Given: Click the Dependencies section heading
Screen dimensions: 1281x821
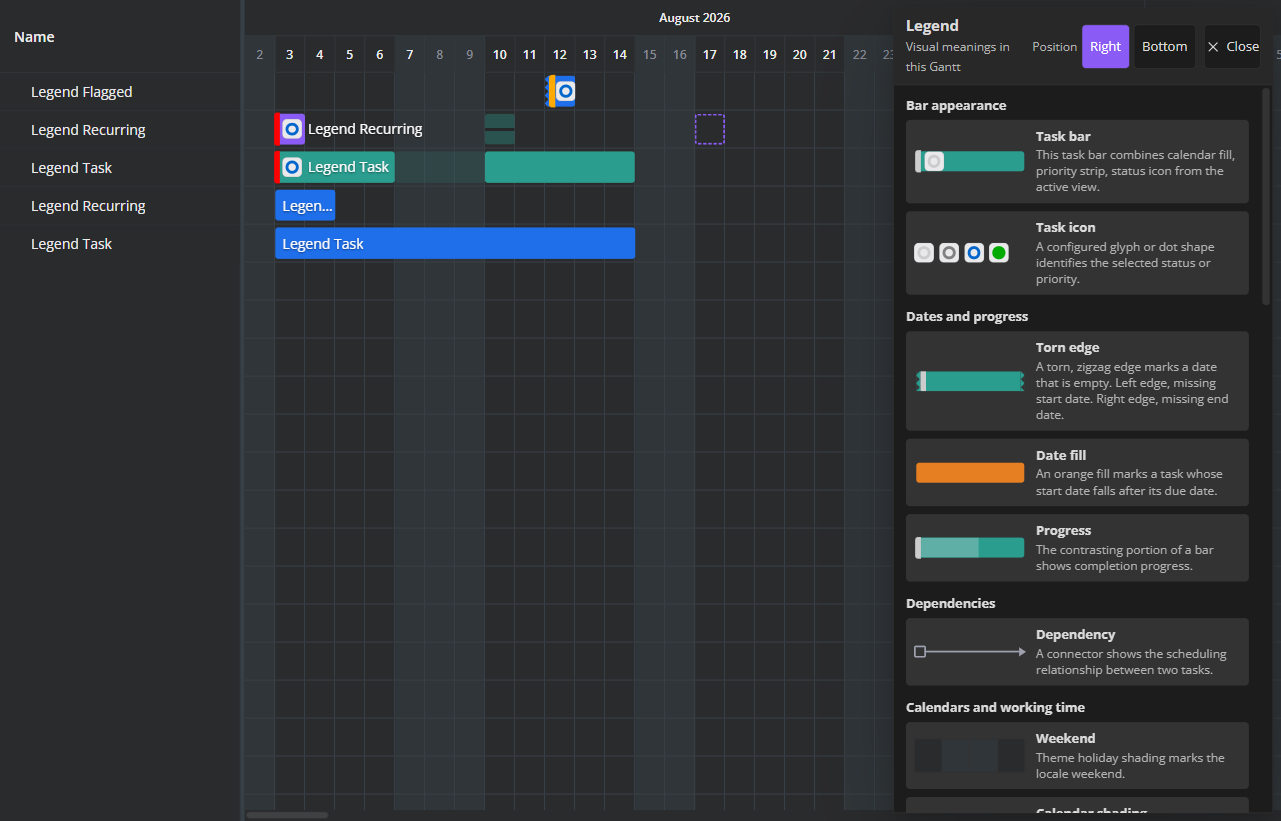Looking at the screenshot, I should (951, 603).
